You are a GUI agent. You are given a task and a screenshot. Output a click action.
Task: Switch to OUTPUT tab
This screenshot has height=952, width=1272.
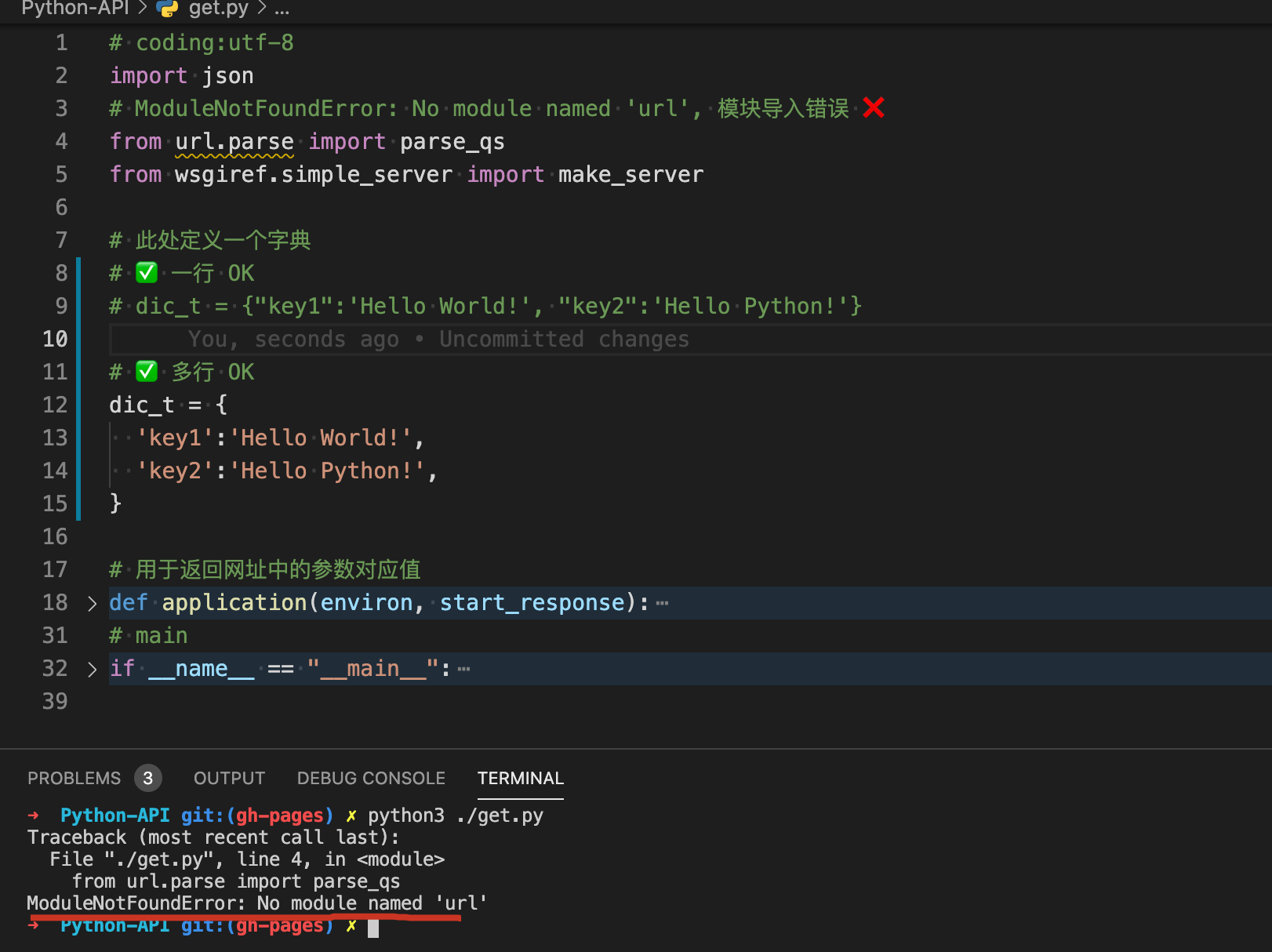229,778
